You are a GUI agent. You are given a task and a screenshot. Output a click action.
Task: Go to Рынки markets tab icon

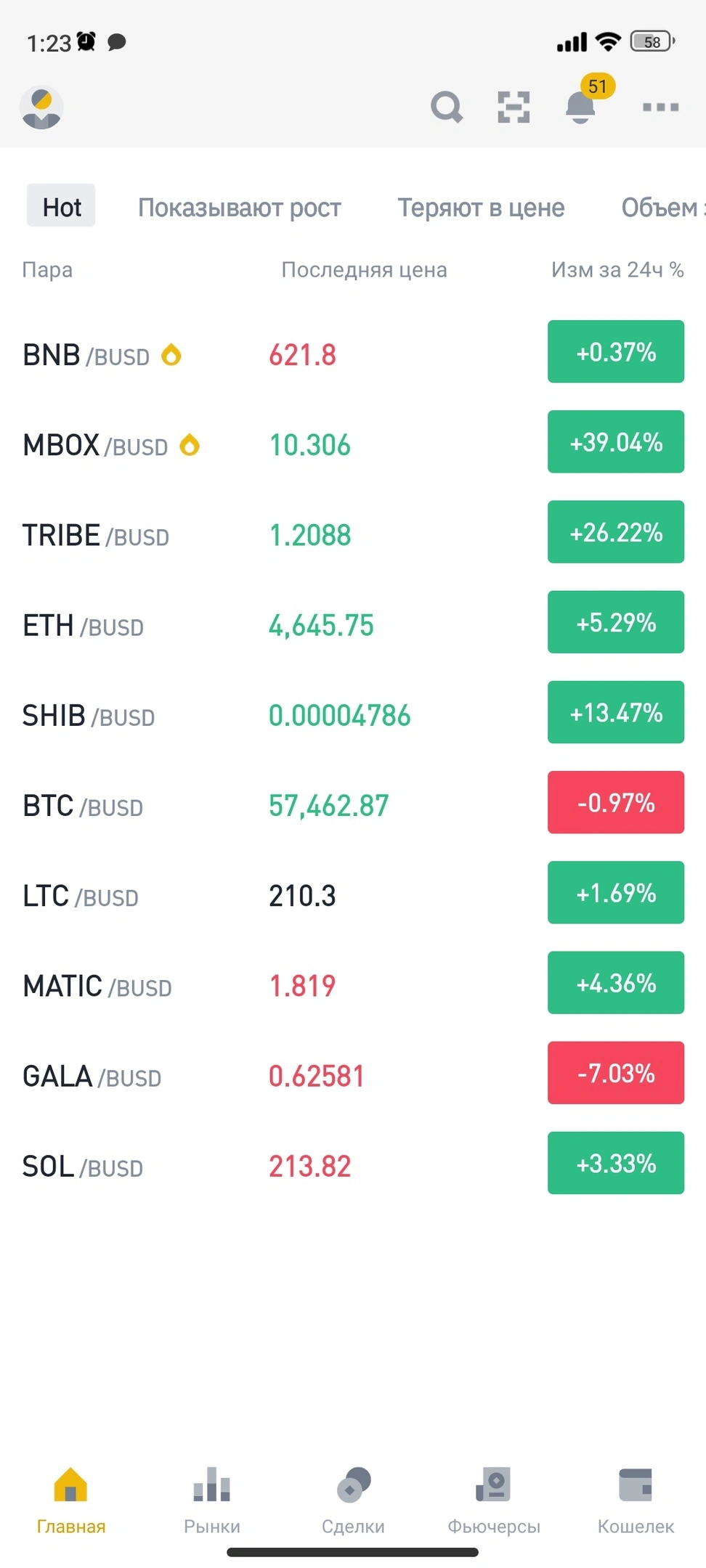pyautogui.click(x=212, y=1484)
